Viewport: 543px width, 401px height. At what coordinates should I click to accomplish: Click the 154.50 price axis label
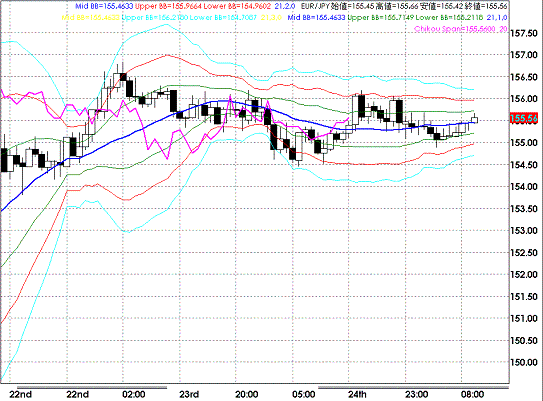pyautogui.click(x=524, y=164)
